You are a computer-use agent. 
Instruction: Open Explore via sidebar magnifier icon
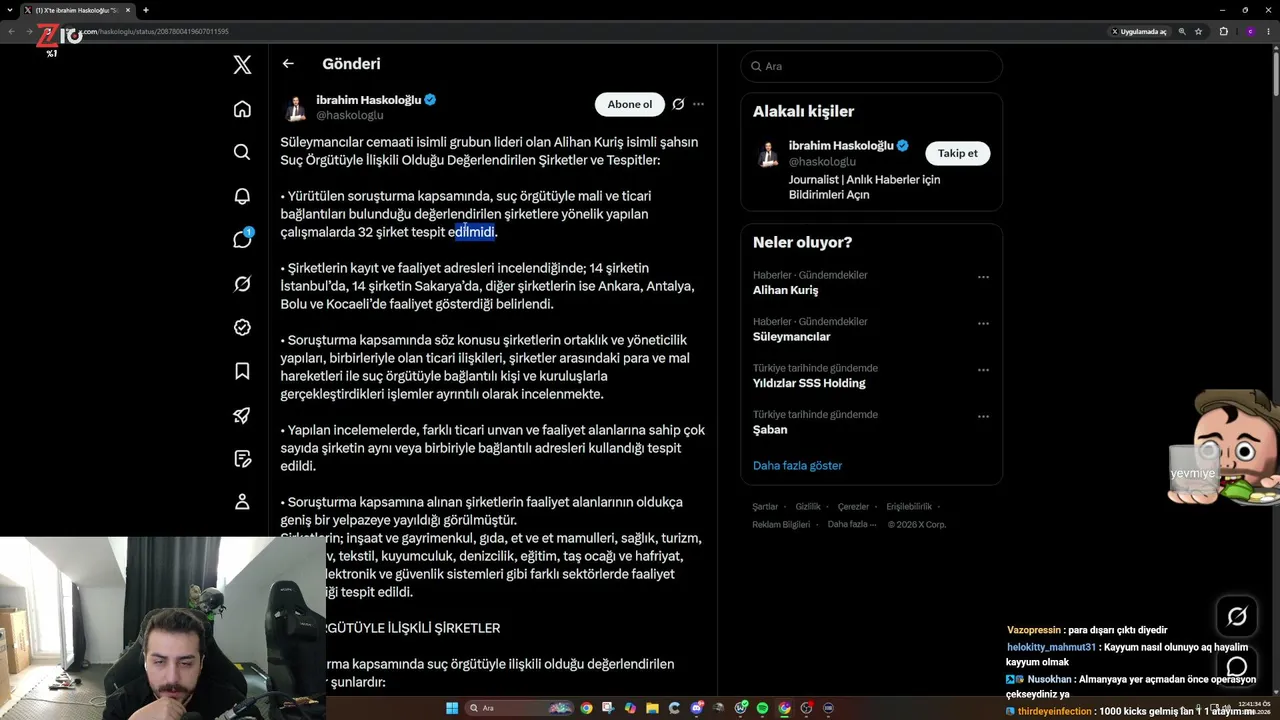[242, 152]
